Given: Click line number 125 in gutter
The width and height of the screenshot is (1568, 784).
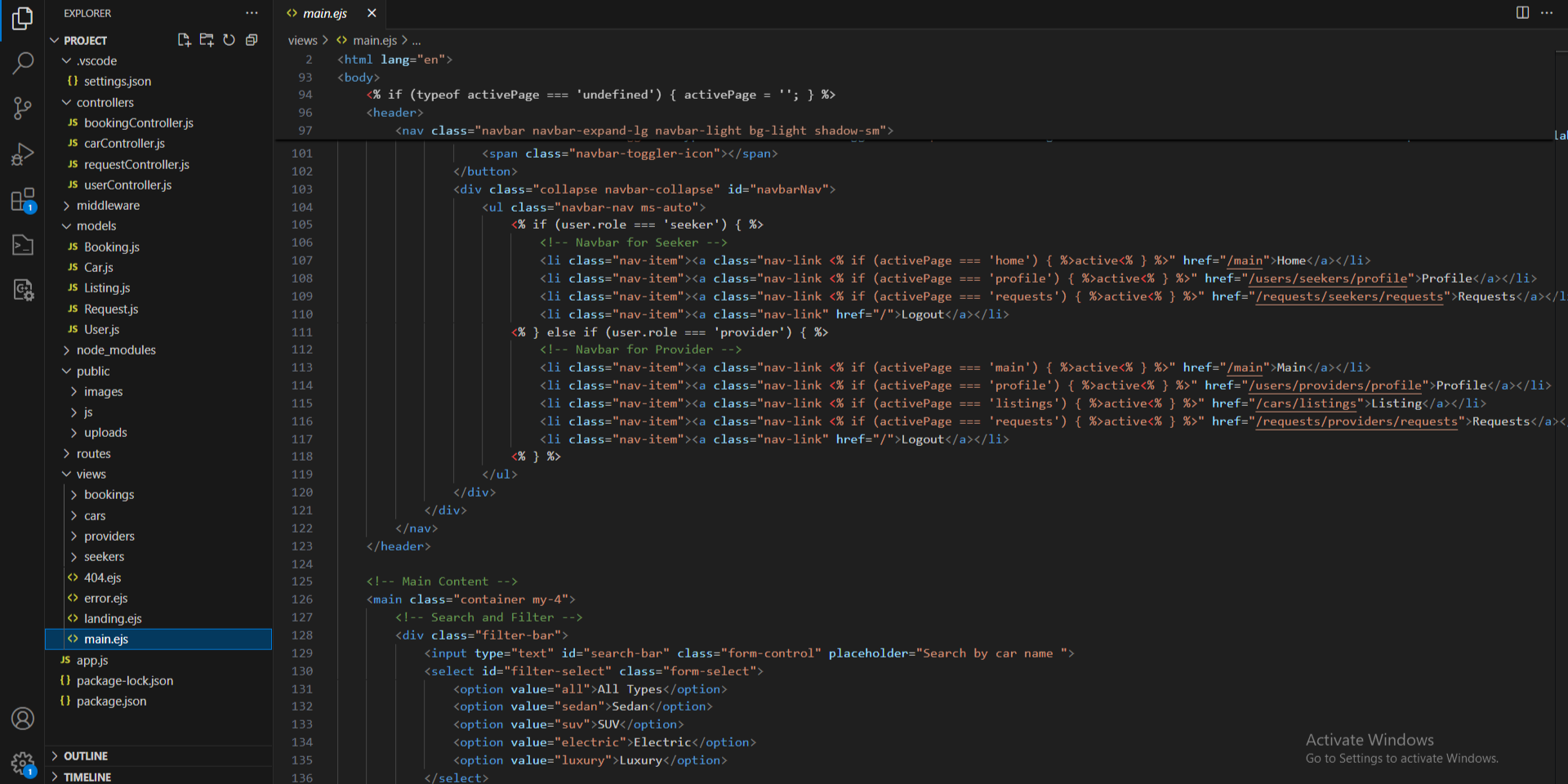Looking at the screenshot, I should tap(302, 581).
